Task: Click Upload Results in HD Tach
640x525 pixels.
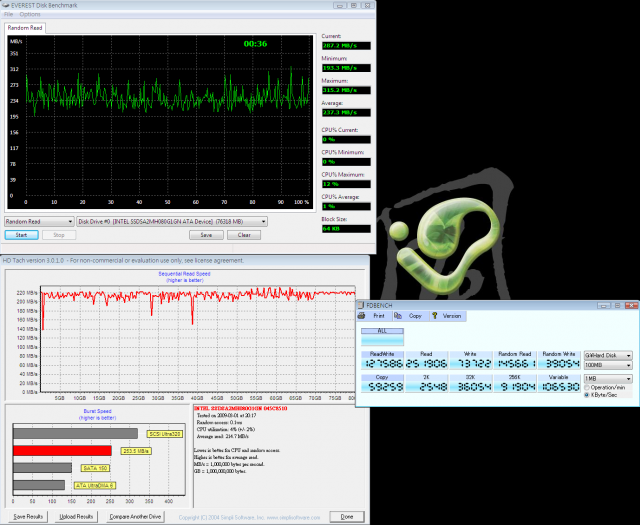Action: (76, 516)
